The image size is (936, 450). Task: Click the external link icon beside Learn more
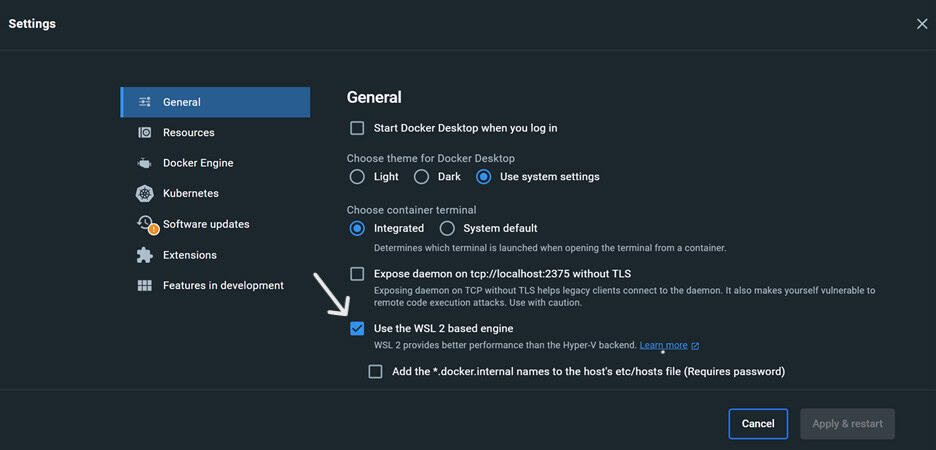695,346
